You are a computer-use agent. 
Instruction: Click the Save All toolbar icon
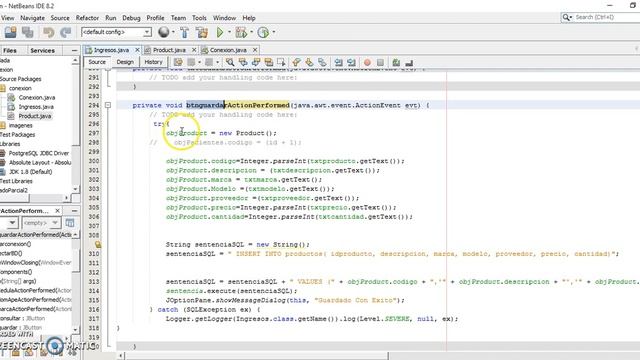pyautogui.click(x=28, y=32)
